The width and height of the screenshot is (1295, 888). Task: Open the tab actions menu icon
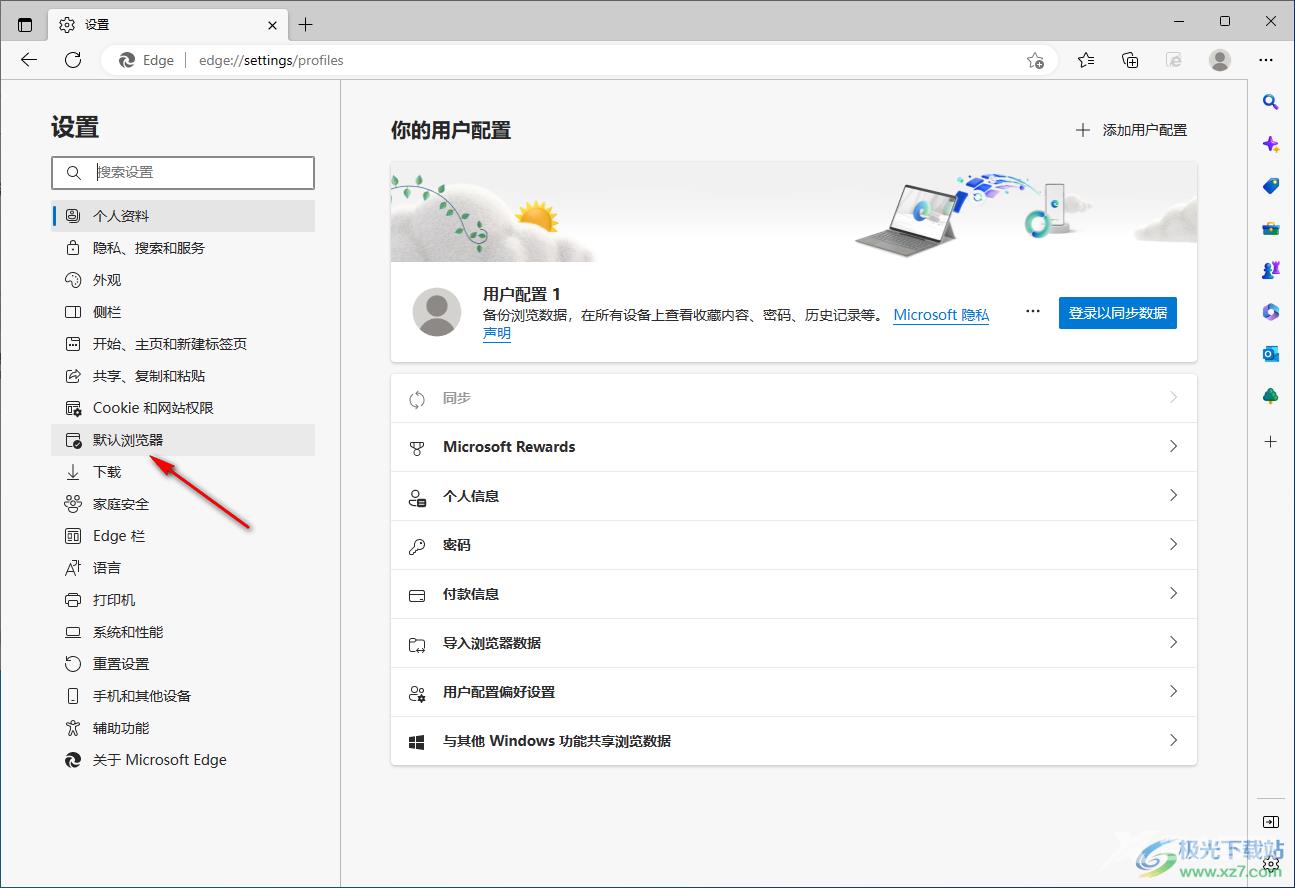pyautogui.click(x=25, y=24)
